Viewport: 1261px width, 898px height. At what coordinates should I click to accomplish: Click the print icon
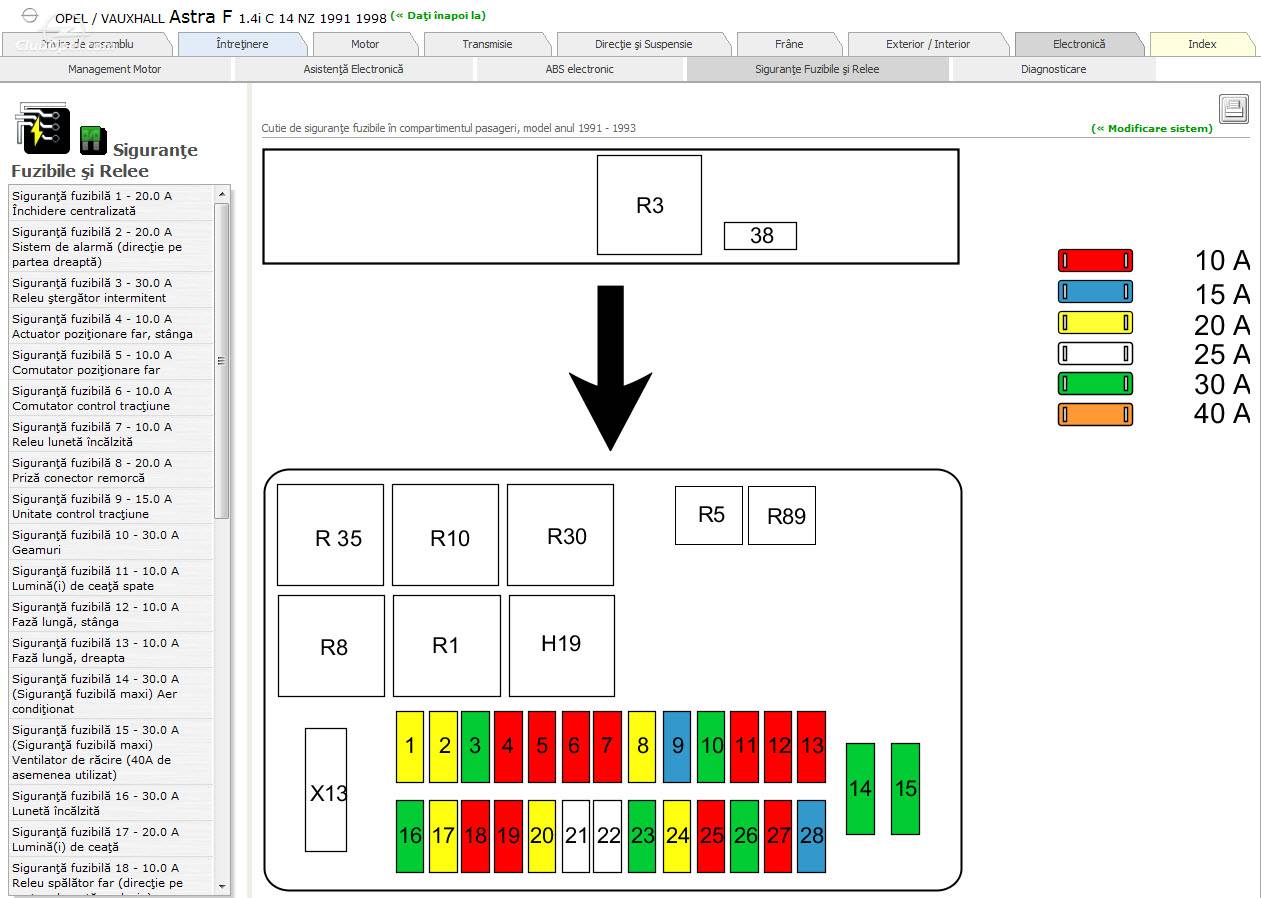[1234, 109]
